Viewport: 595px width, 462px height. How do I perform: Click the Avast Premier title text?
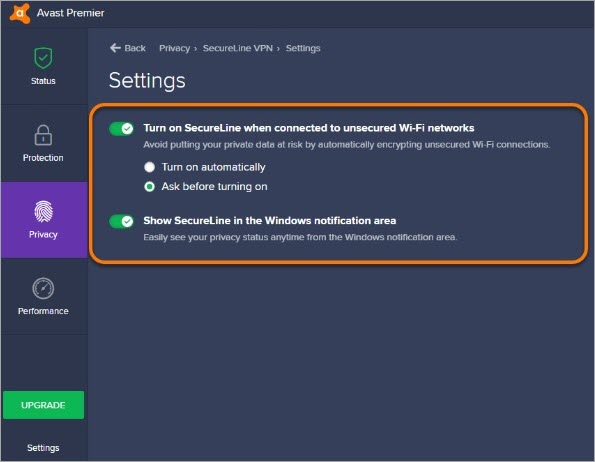(x=71, y=13)
